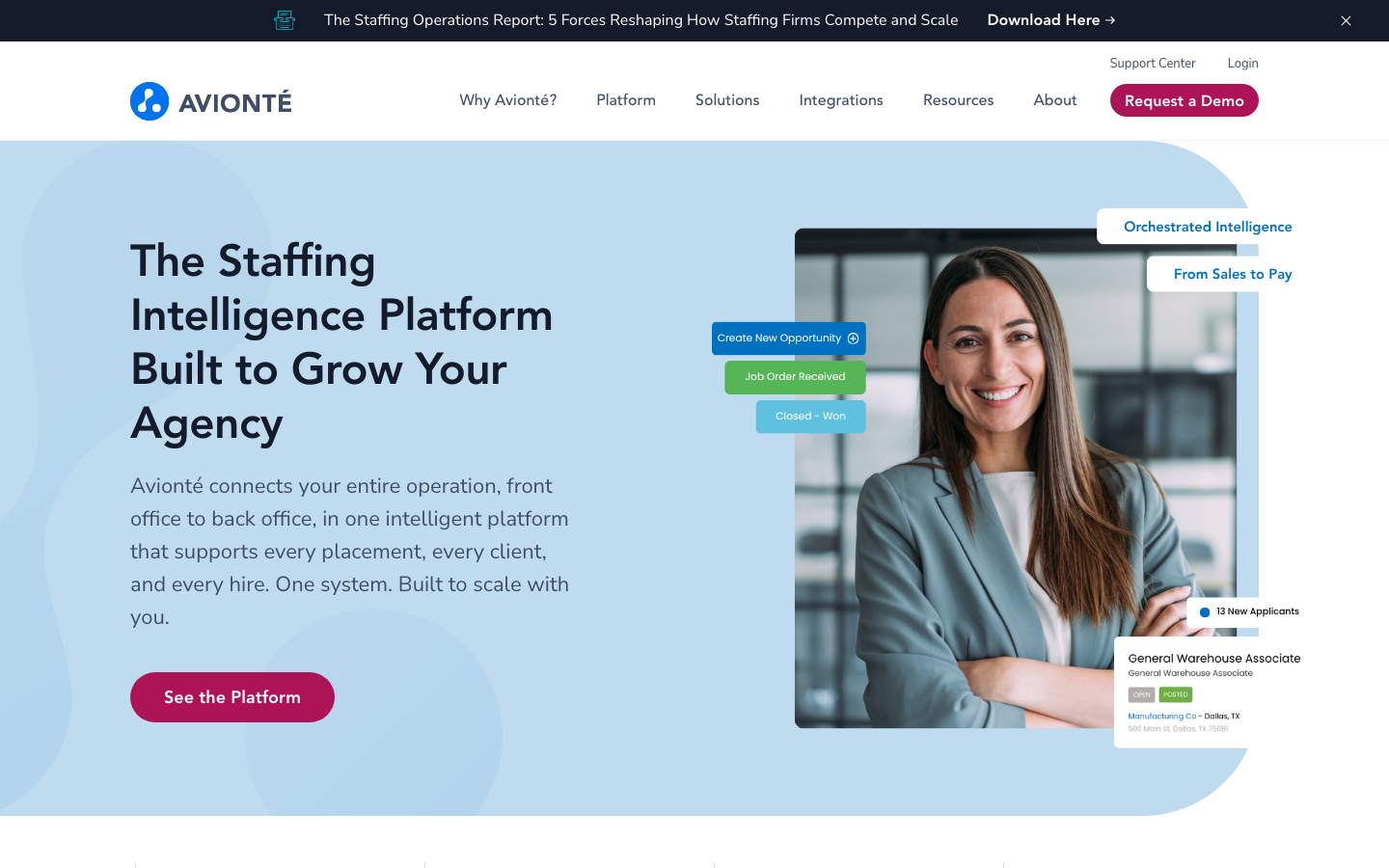Click the report icon in the announcement banner
Screen dimensions: 1389x868
click(284, 20)
